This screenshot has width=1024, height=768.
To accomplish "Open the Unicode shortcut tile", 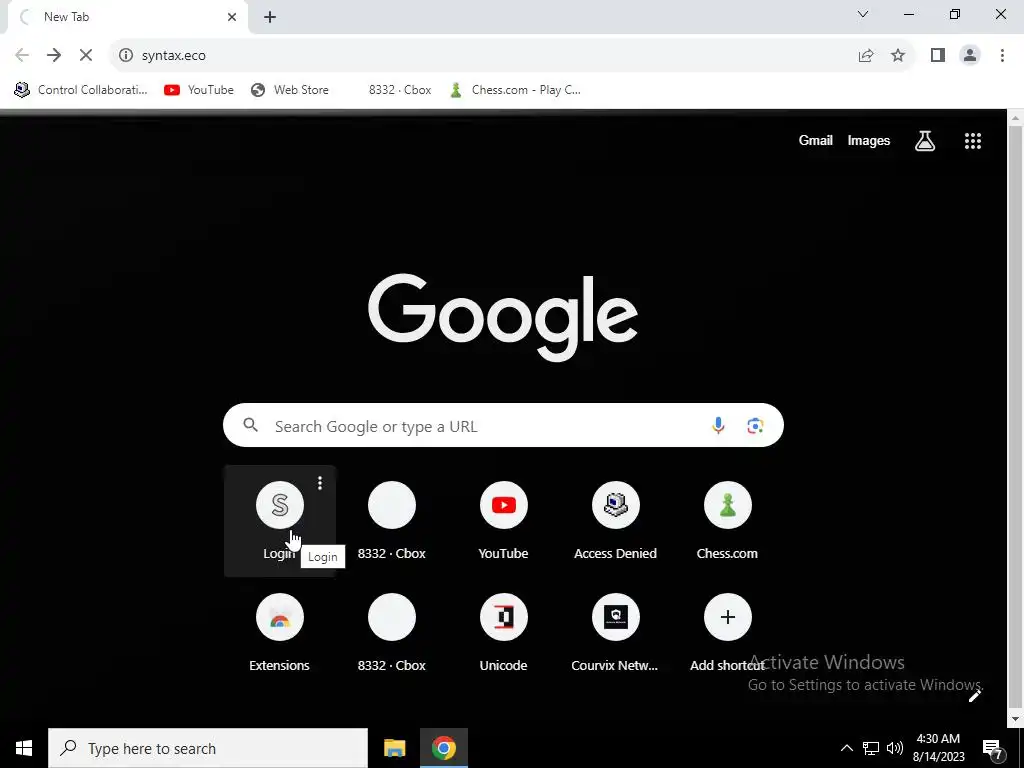I will point(504,633).
